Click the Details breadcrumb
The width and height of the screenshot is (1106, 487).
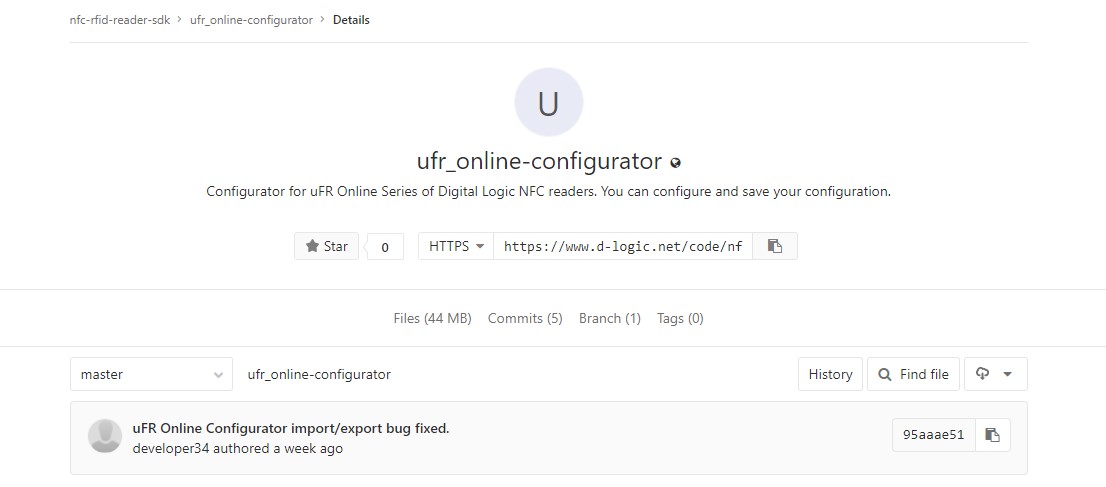click(x=351, y=20)
